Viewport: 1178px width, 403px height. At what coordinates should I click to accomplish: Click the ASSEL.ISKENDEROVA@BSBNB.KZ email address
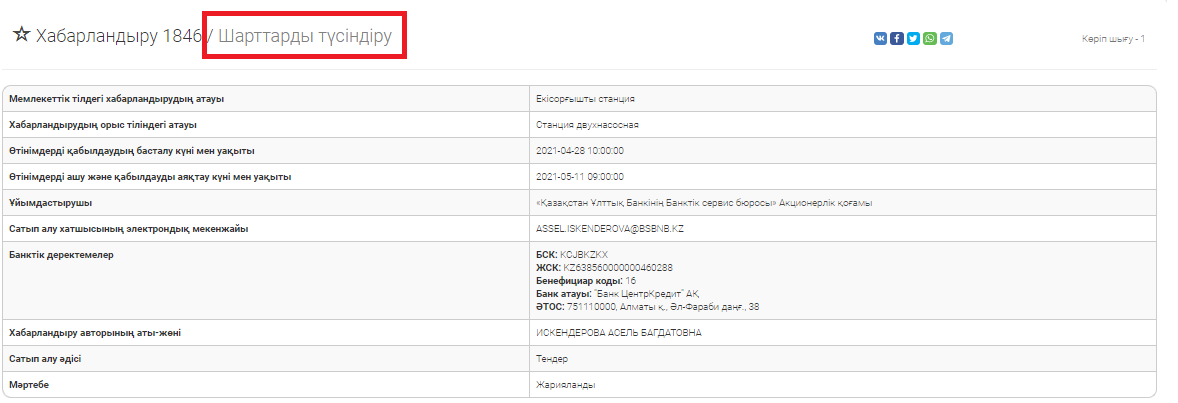(x=609, y=229)
